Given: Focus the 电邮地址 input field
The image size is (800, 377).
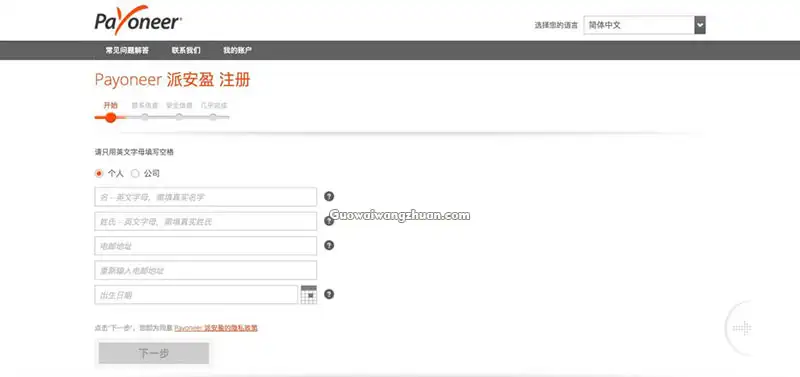Looking at the screenshot, I should pos(206,246).
